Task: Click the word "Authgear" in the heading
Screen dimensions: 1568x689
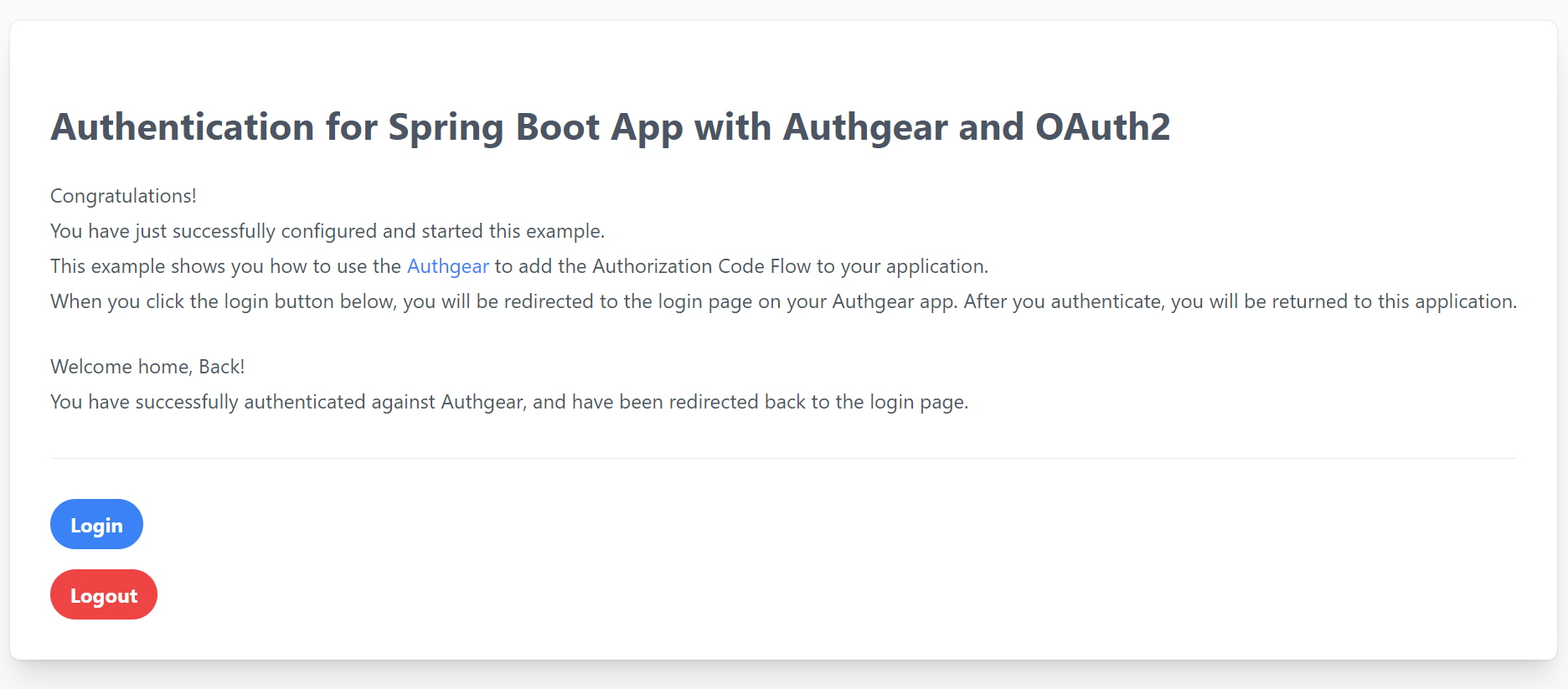Action: pyautogui.click(x=864, y=127)
